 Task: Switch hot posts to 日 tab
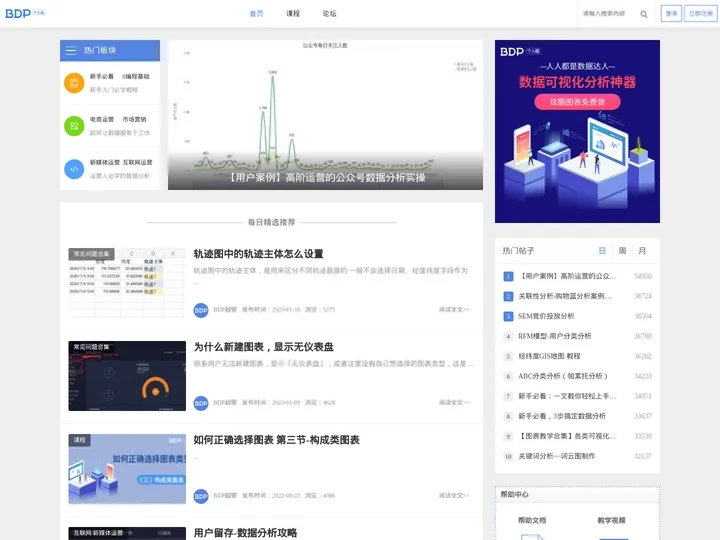[602, 251]
